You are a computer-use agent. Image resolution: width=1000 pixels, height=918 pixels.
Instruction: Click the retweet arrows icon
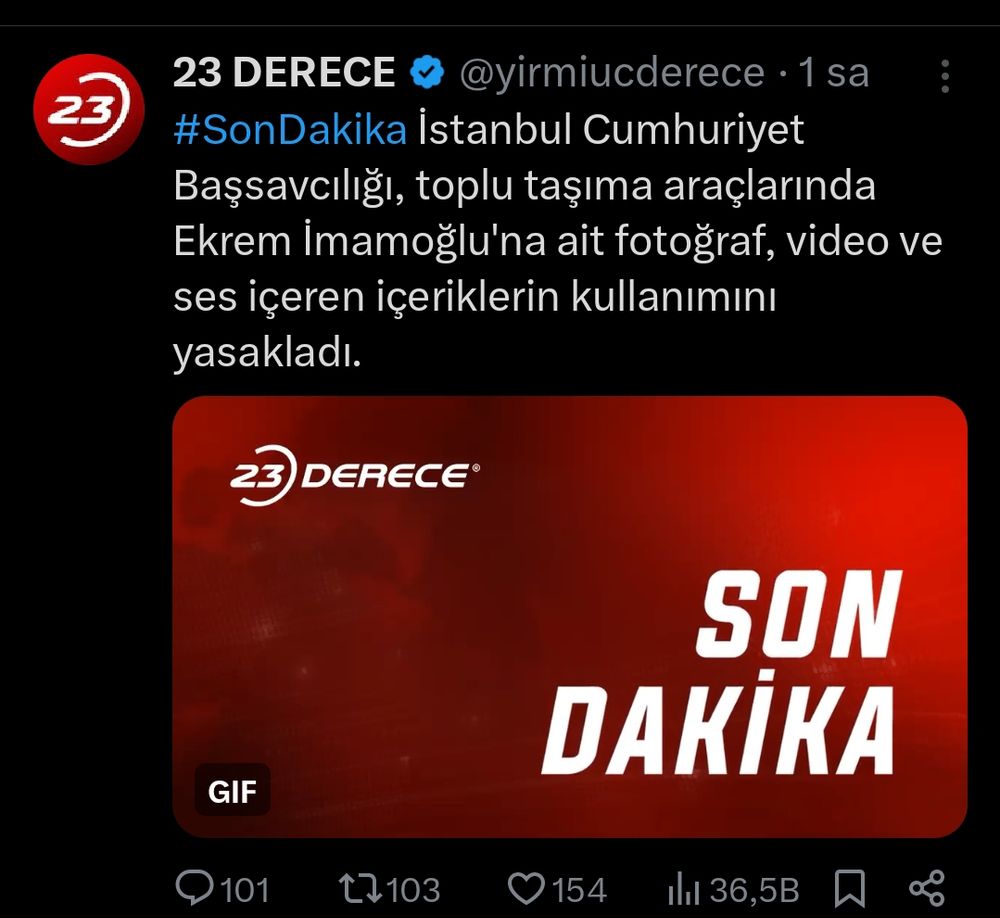(x=360, y=889)
